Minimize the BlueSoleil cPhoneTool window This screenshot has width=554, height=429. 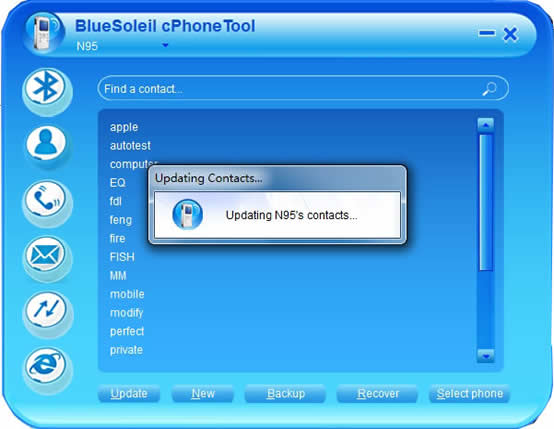[x=487, y=33]
